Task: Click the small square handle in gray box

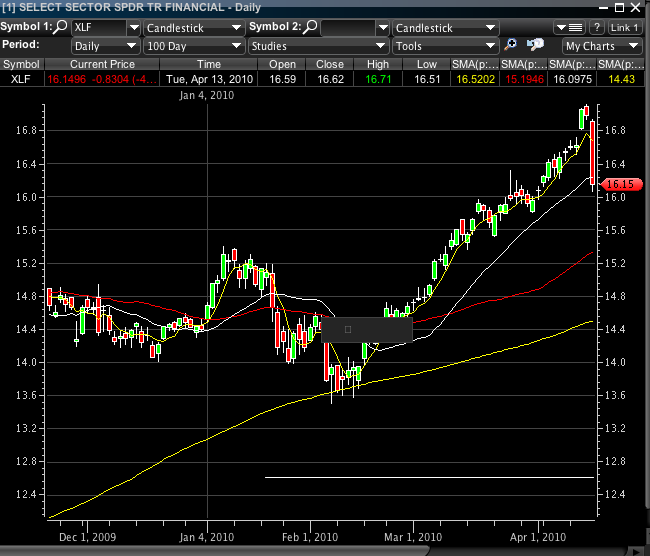Action: tap(348, 329)
